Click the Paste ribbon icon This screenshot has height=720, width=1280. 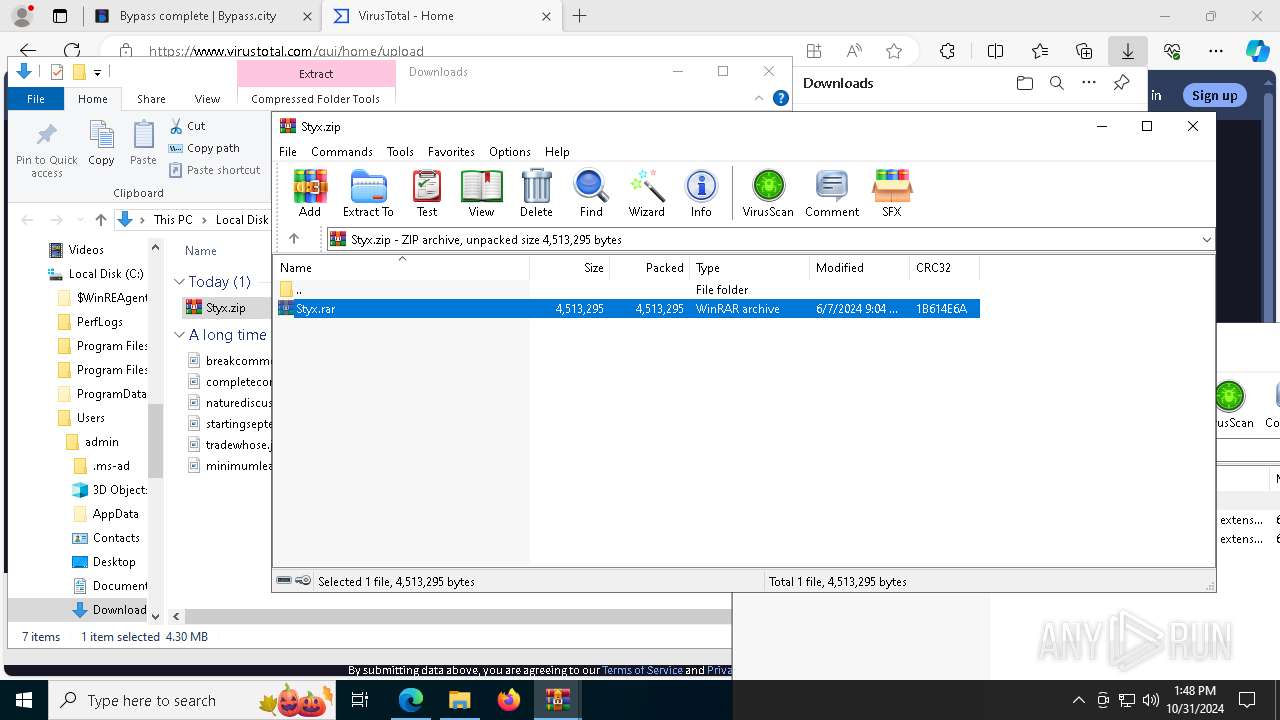click(143, 143)
